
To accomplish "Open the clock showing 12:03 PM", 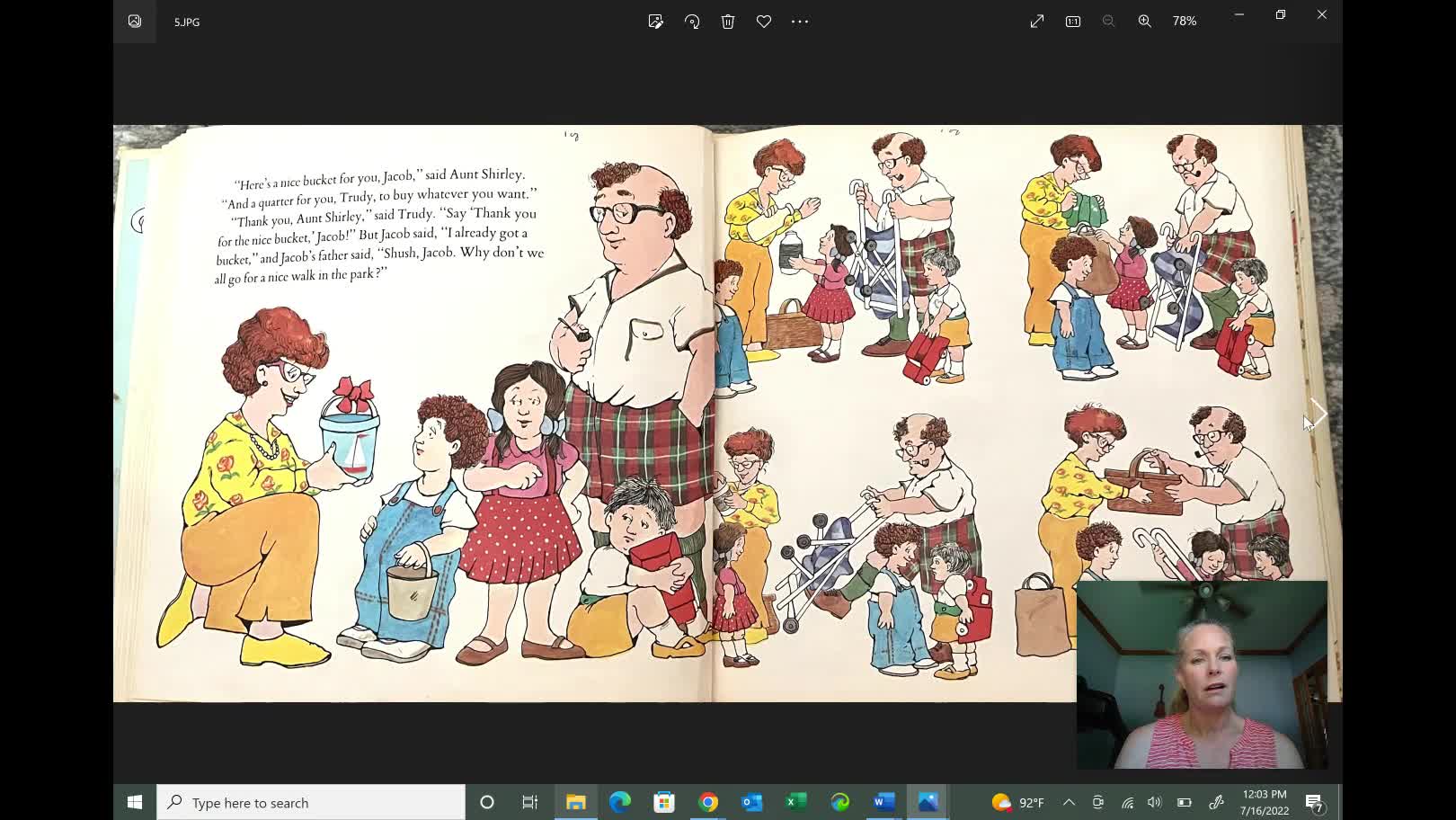I will pyautogui.click(x=1265, y=802).
